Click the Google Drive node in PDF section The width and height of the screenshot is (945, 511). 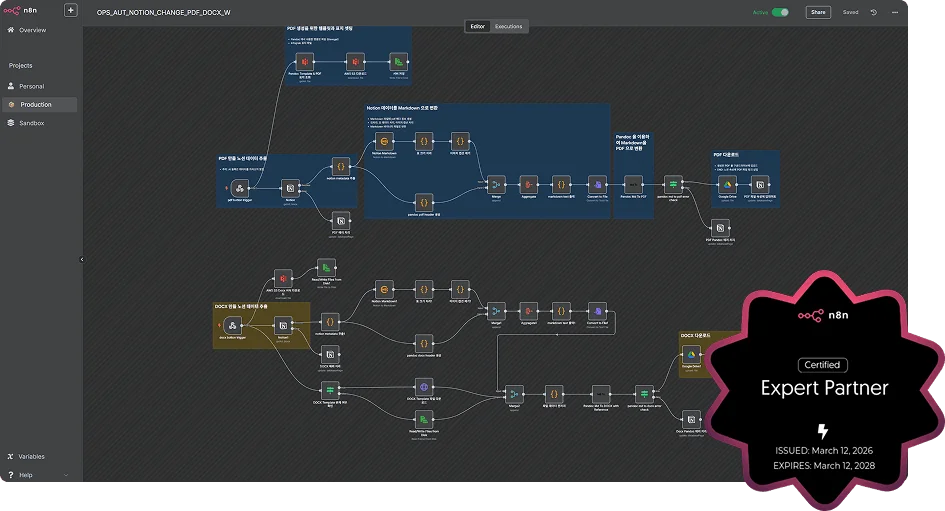(726, 185)
